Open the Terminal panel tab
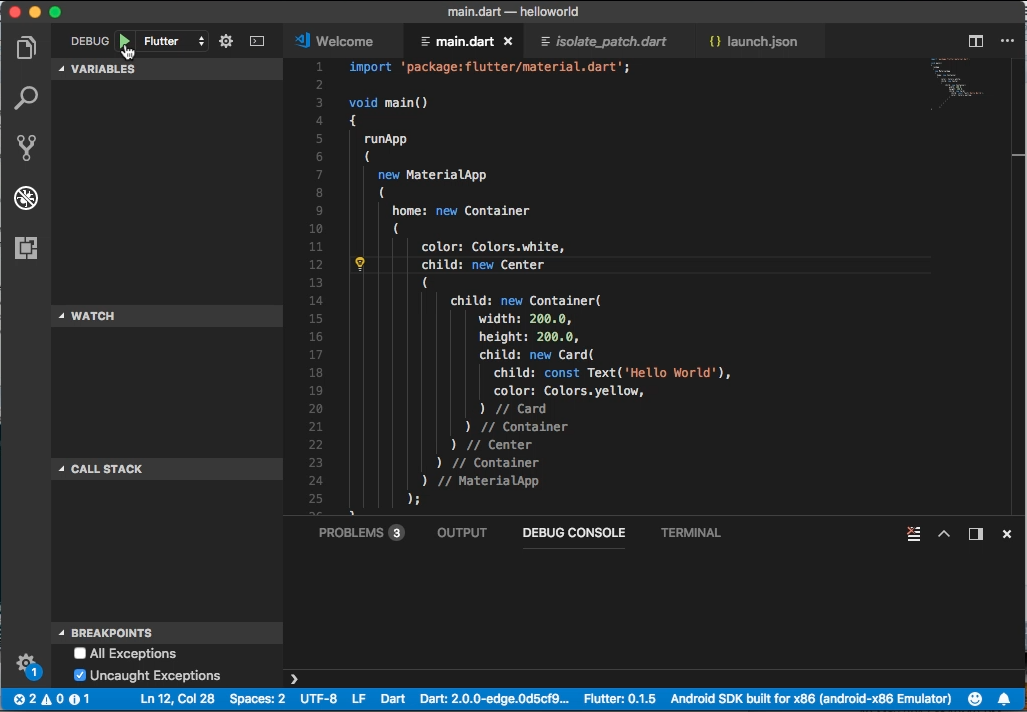This screenshot has height=712, width=1027. click(690, 533)
